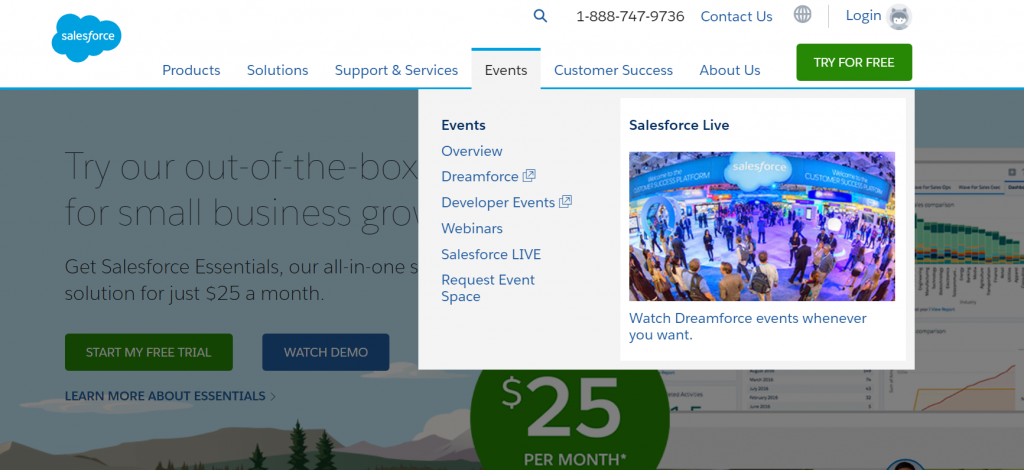
Task: Go to Webinars
Action: point(472,228)
